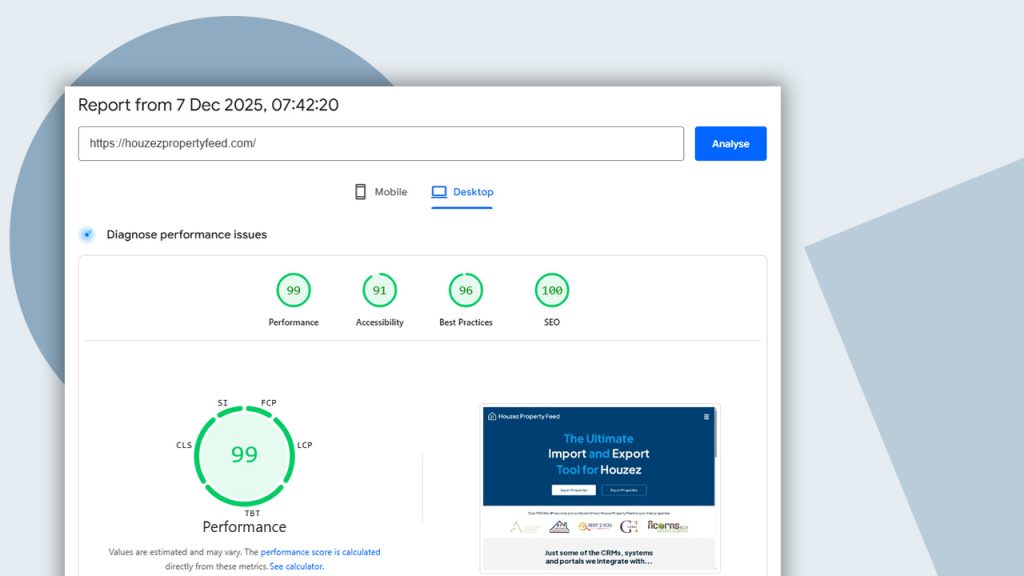Viewport: 1024px width, 576px height.
Task: Follow the 'See calculator' link
Action: (x=296, y=566)
